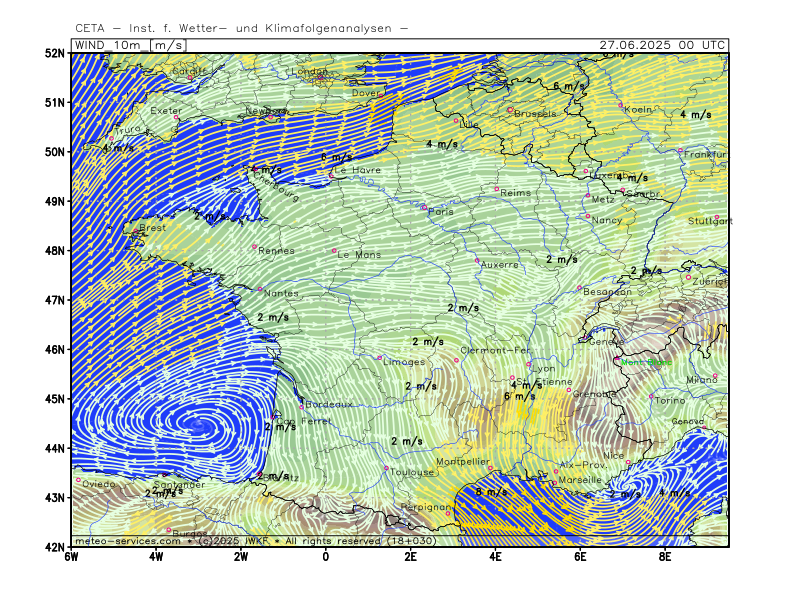800x600 pixels.
Task: Click the Rennes city label
Action: point(277,251)
